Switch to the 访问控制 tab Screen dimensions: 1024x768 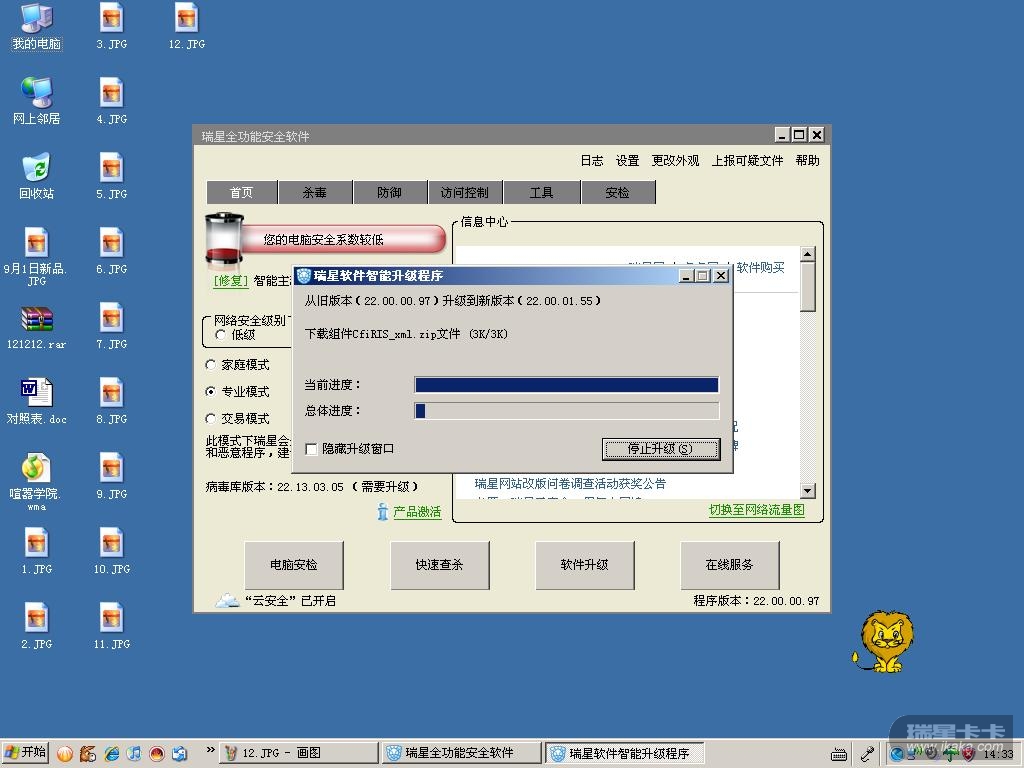point(465,193)
